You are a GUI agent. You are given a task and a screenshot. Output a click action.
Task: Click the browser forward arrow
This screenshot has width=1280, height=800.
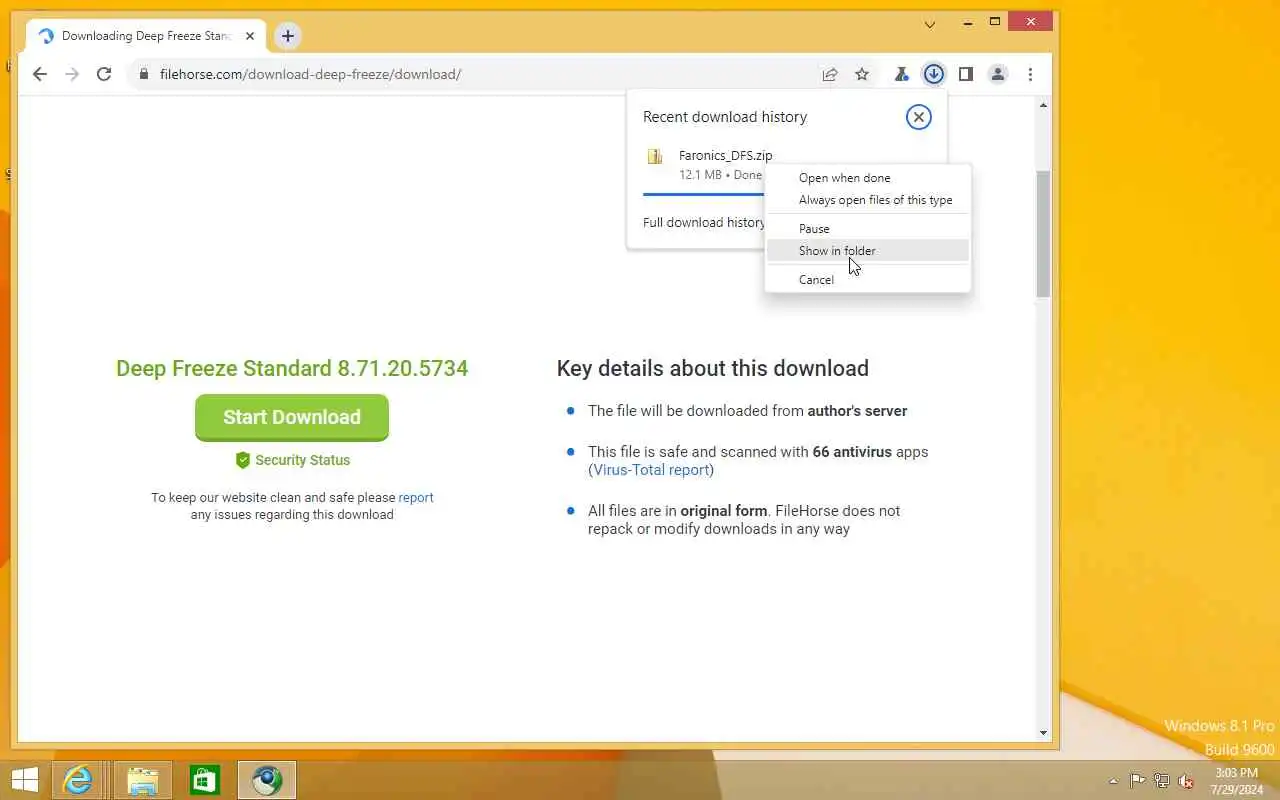[x=72, y=74]
